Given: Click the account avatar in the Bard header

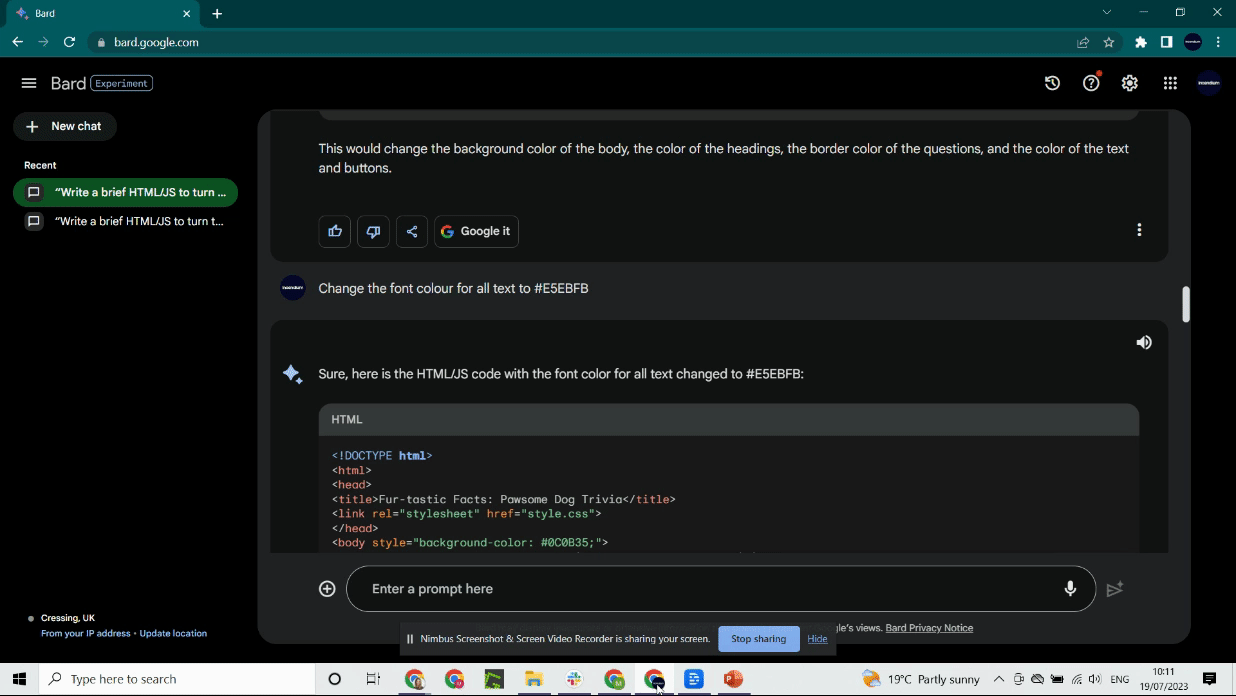Looking at the screenshot, I should click(x=1209, y=83).
